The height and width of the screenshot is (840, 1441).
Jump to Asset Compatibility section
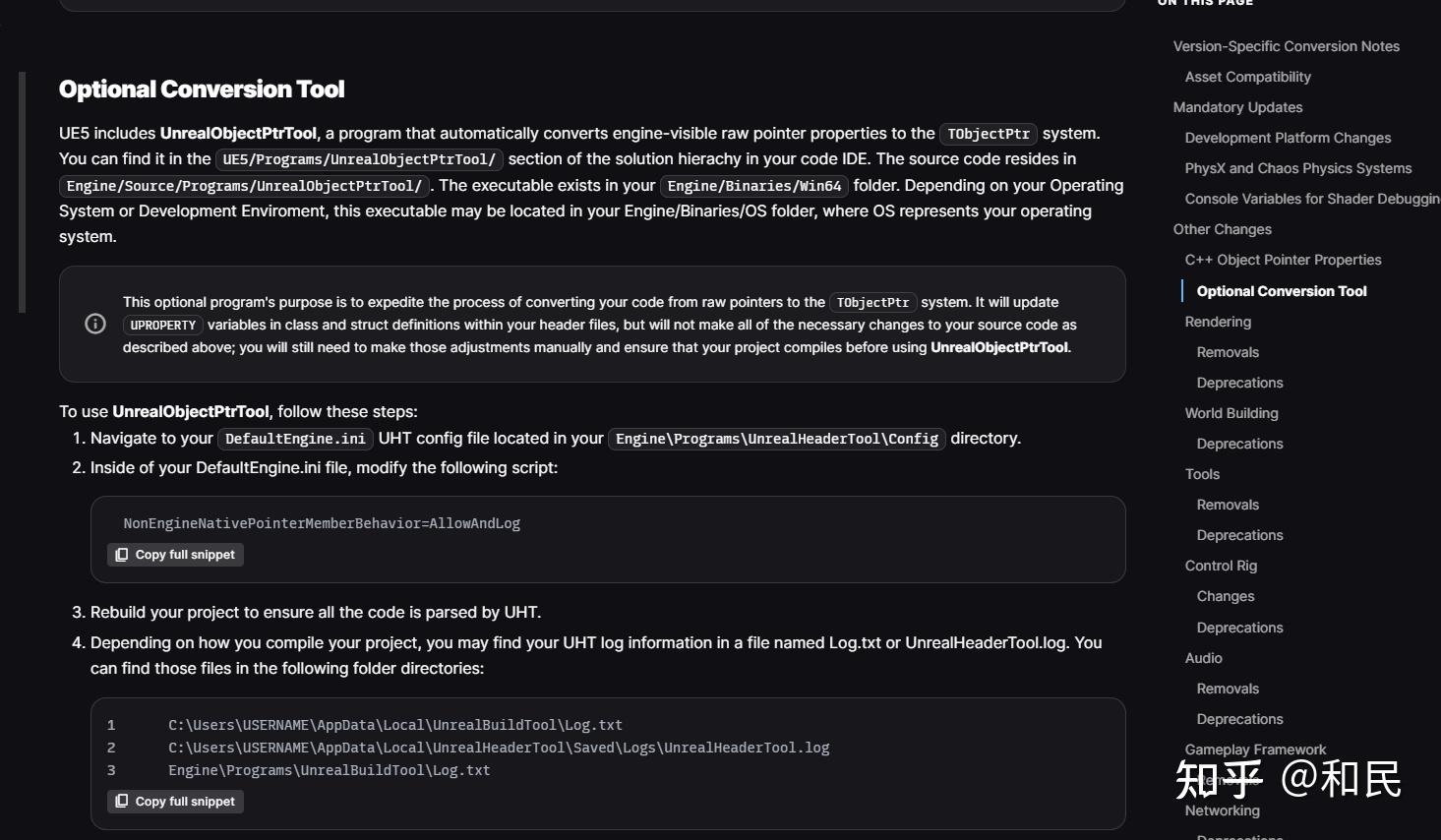coord(1247,77)
